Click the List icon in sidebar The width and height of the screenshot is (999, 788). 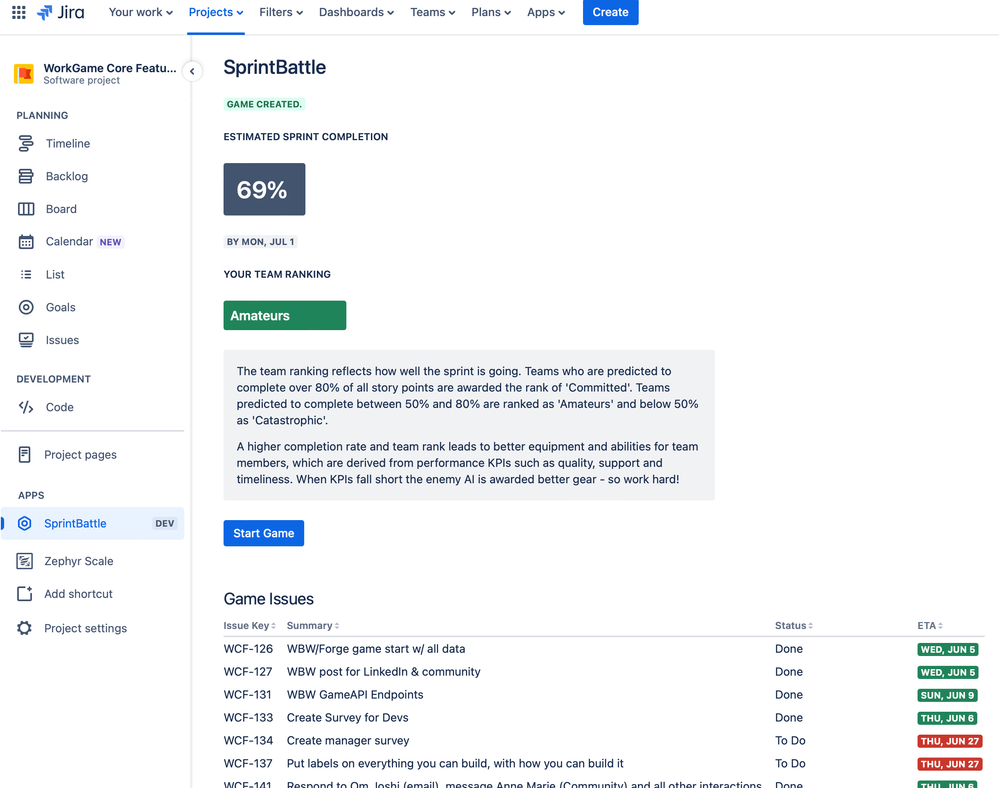[x=25, y=275]
